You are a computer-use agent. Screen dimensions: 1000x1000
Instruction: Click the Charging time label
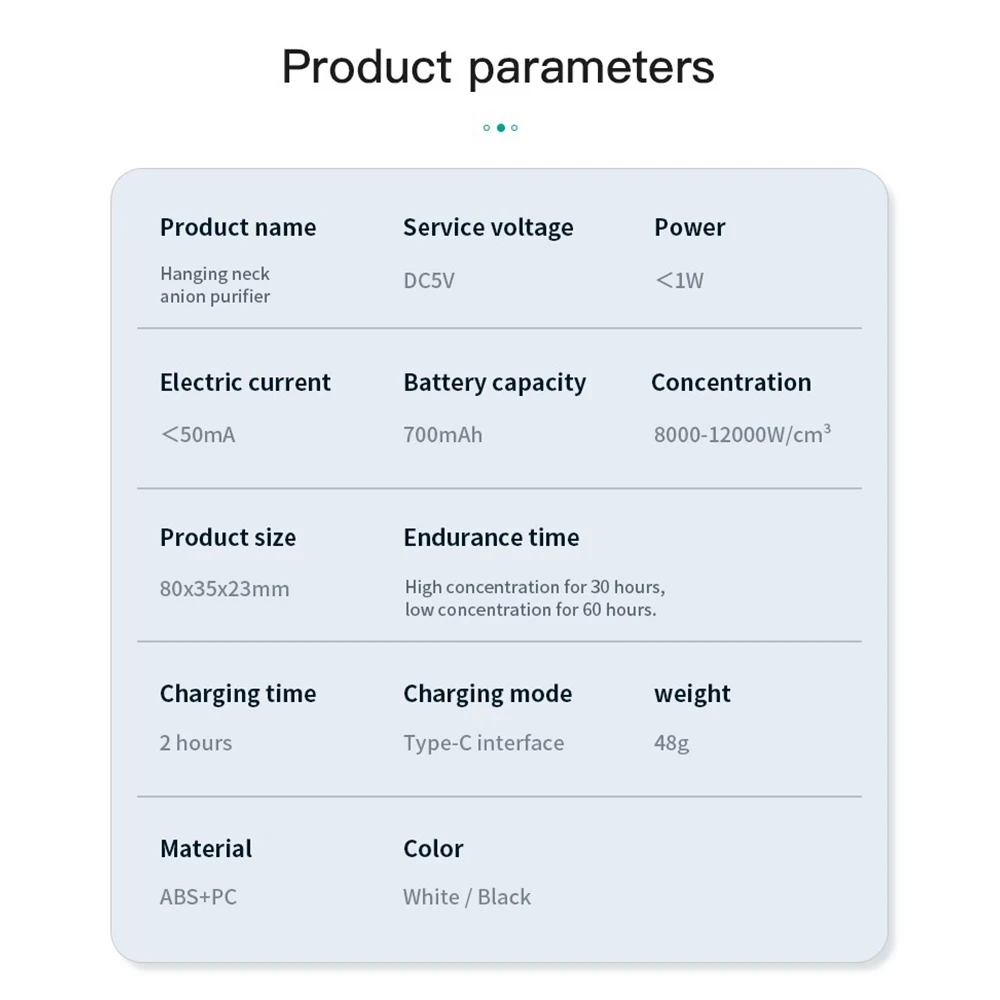238,694
